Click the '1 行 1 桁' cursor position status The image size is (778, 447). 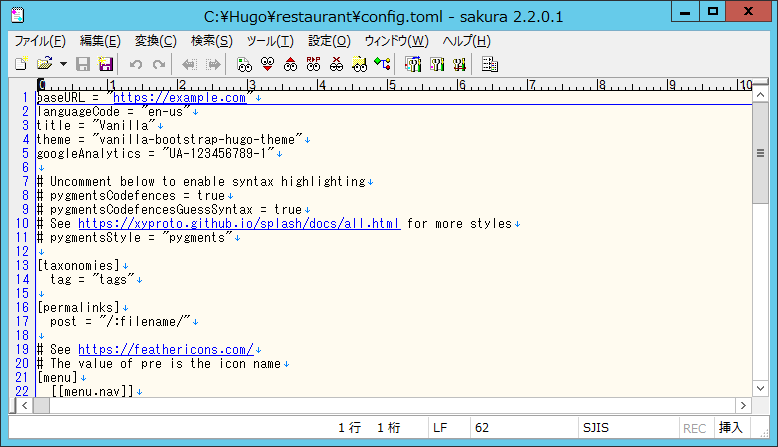tap(369, 428)
